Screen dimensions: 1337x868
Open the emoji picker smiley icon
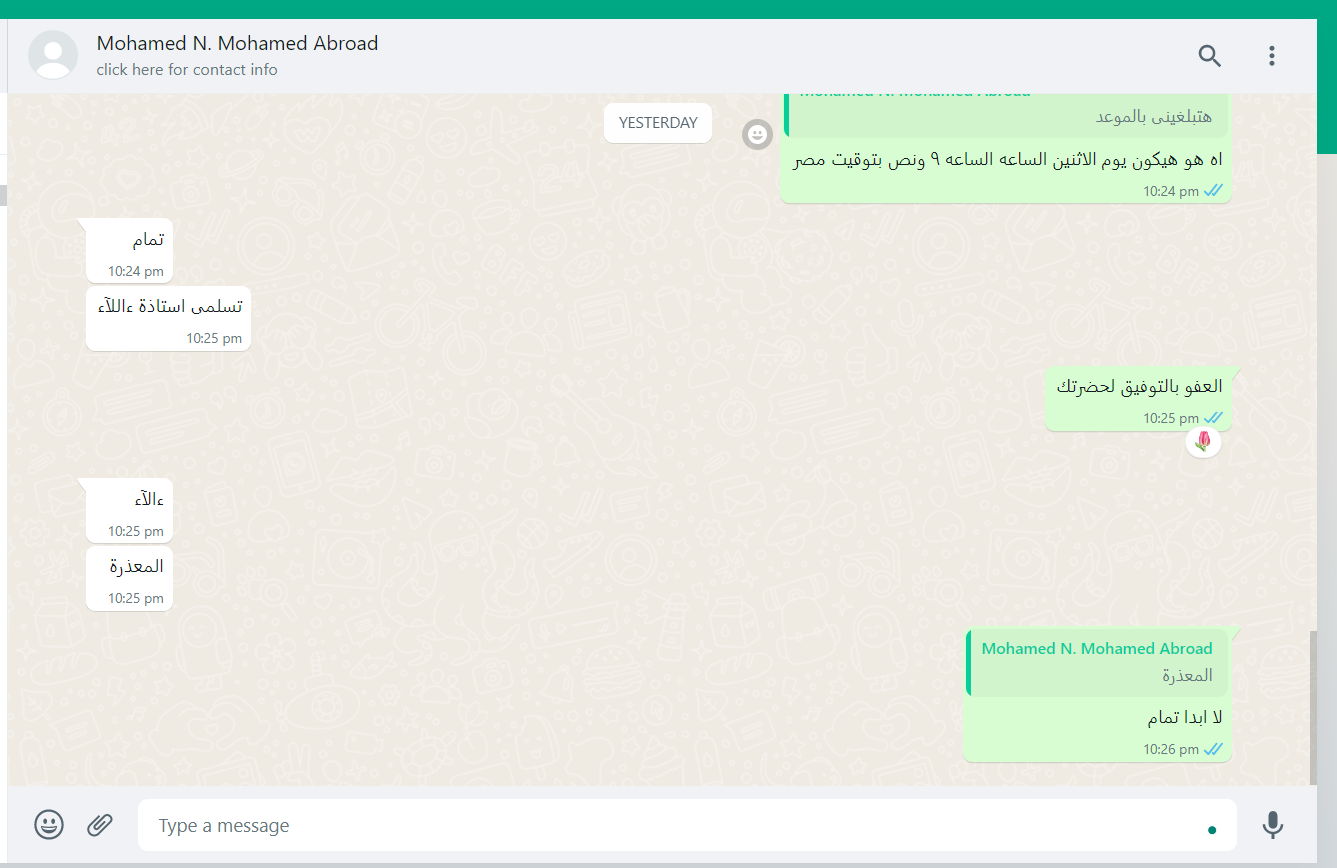[x=49, y=824]
